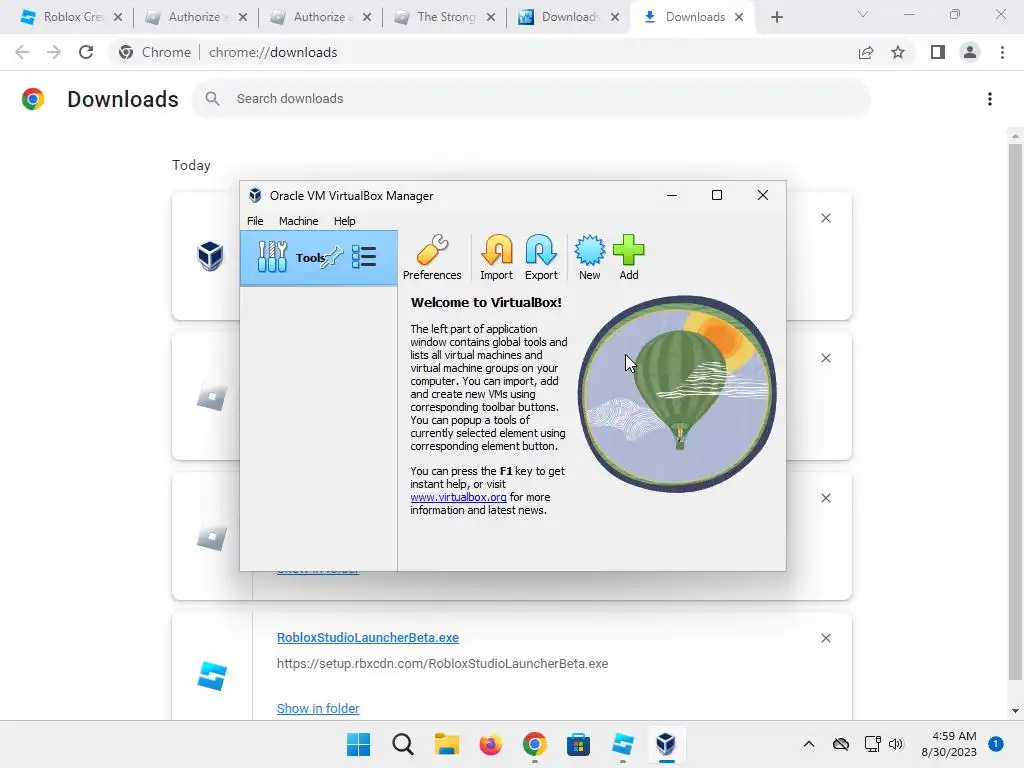
Task: Remove RobloxStudioLauncherBeta.exe from downloads list
Action: (x=825, y=638)
